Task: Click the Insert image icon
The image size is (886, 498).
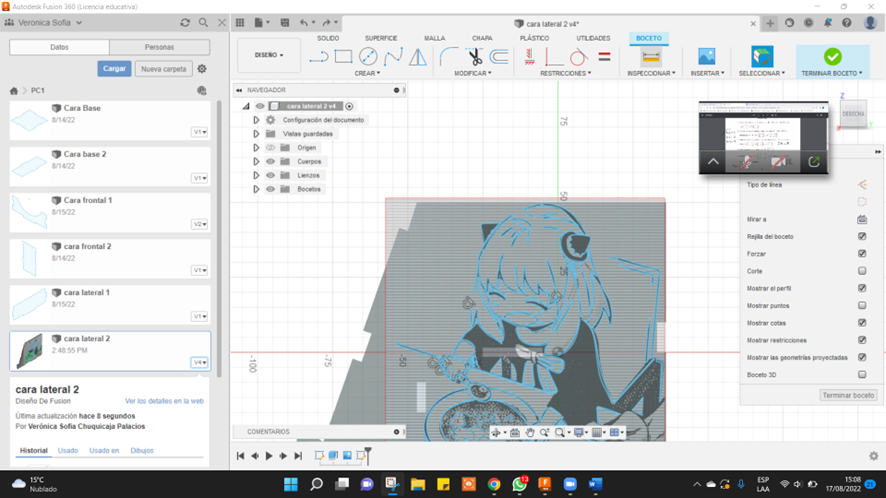Action: click(706, 57)
